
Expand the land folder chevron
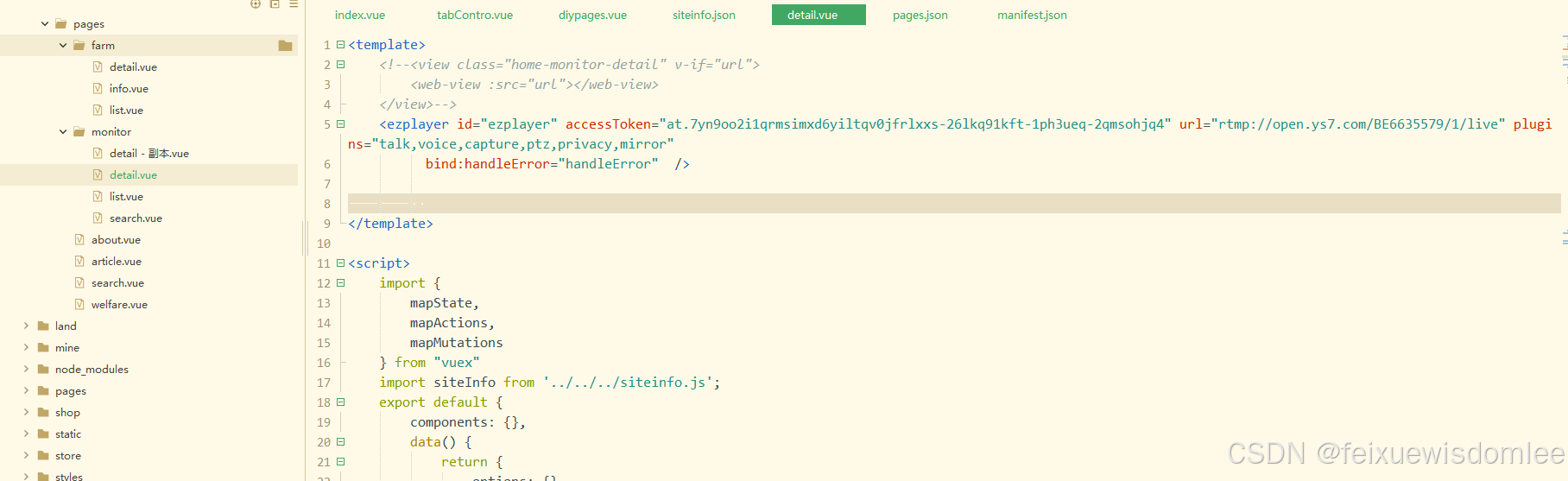point(26,326)
